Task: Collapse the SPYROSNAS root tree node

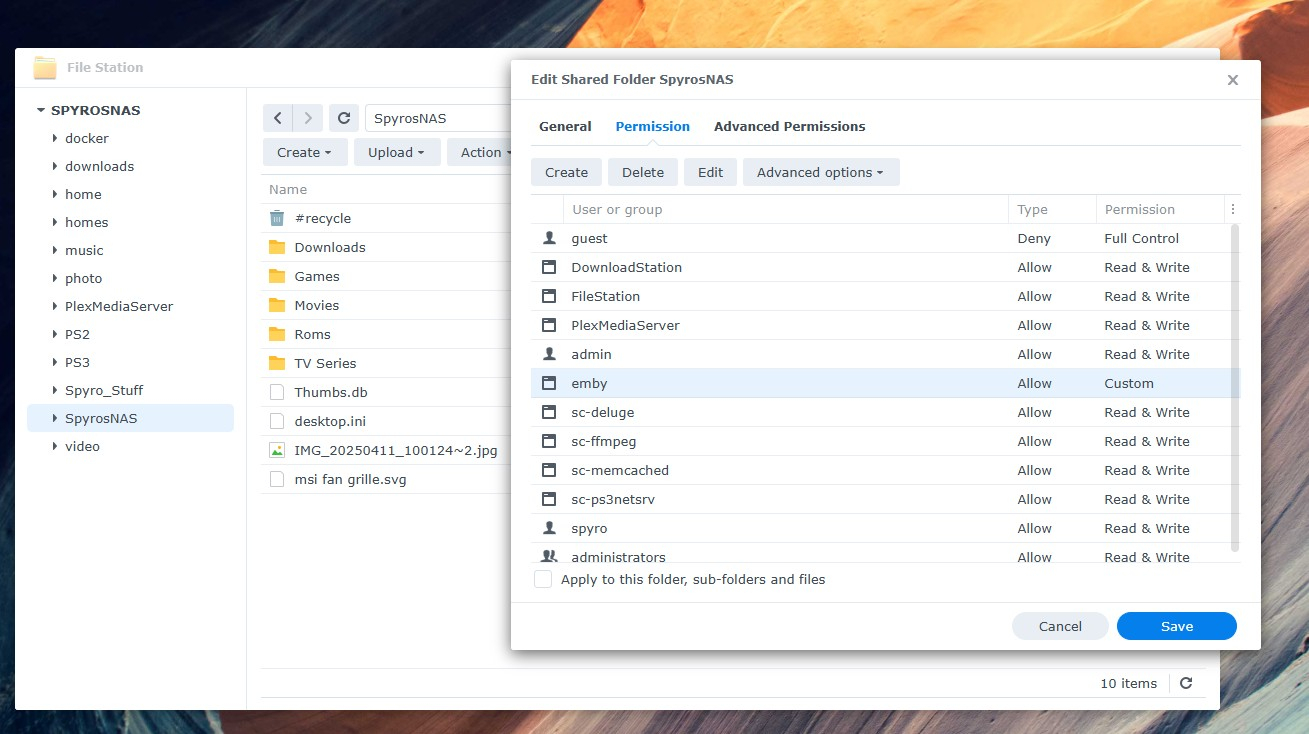Action: pyautogui.click(x=41, y=110)
